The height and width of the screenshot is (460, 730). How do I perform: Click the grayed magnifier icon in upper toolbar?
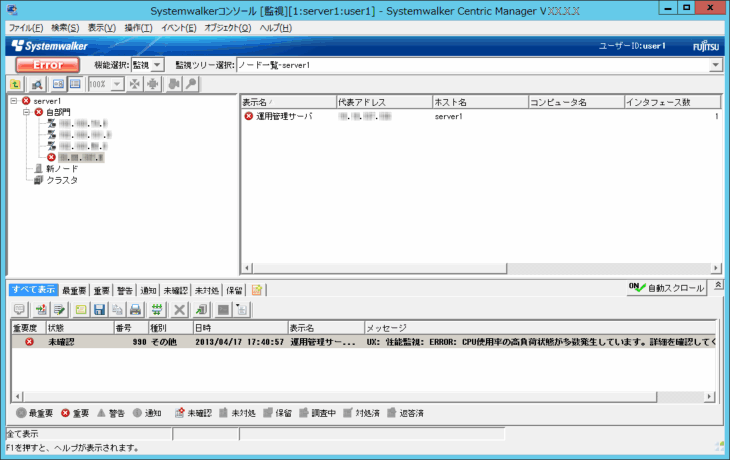(x=191, y=84)
